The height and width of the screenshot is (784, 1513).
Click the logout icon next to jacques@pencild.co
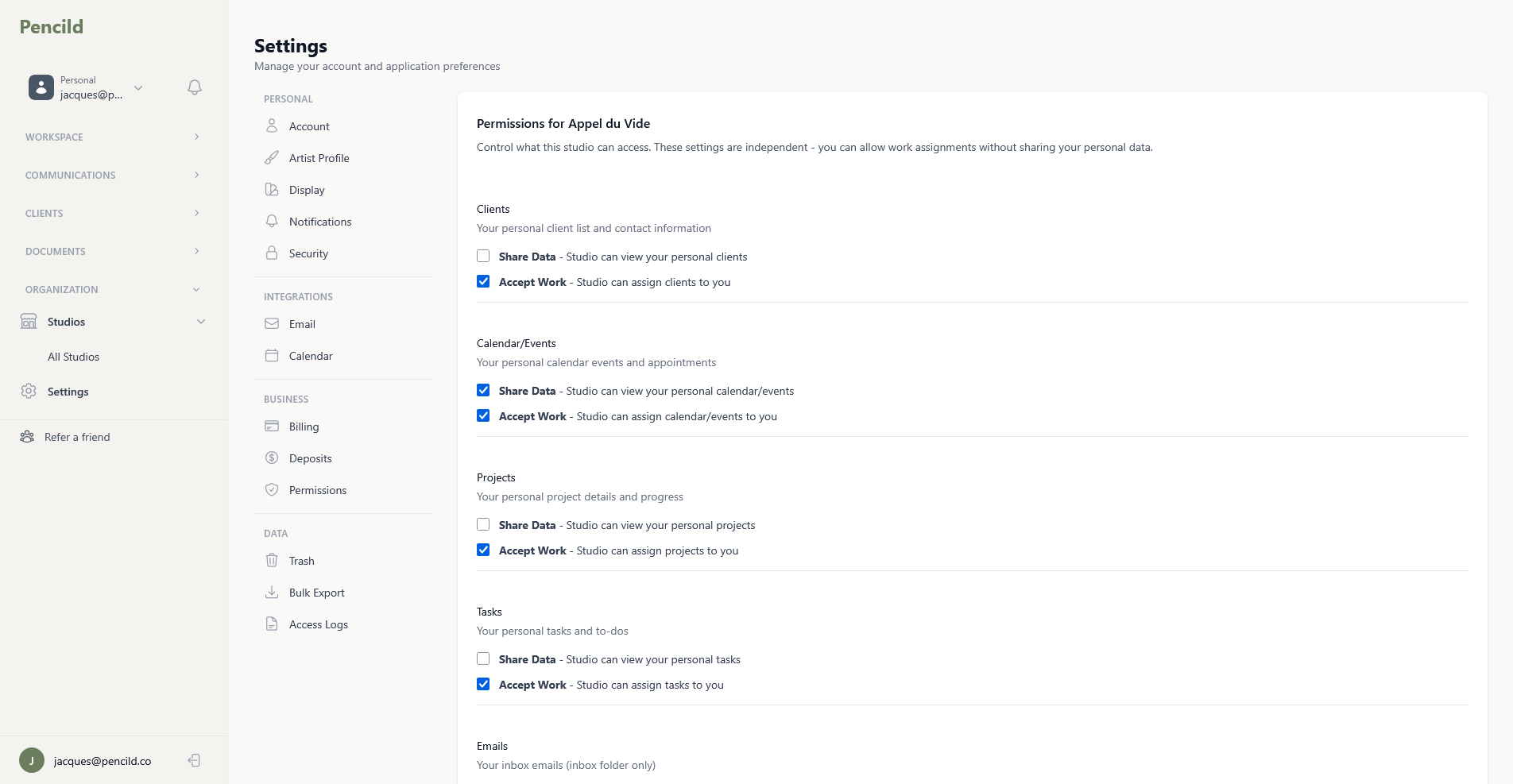(x=193, y=760)
